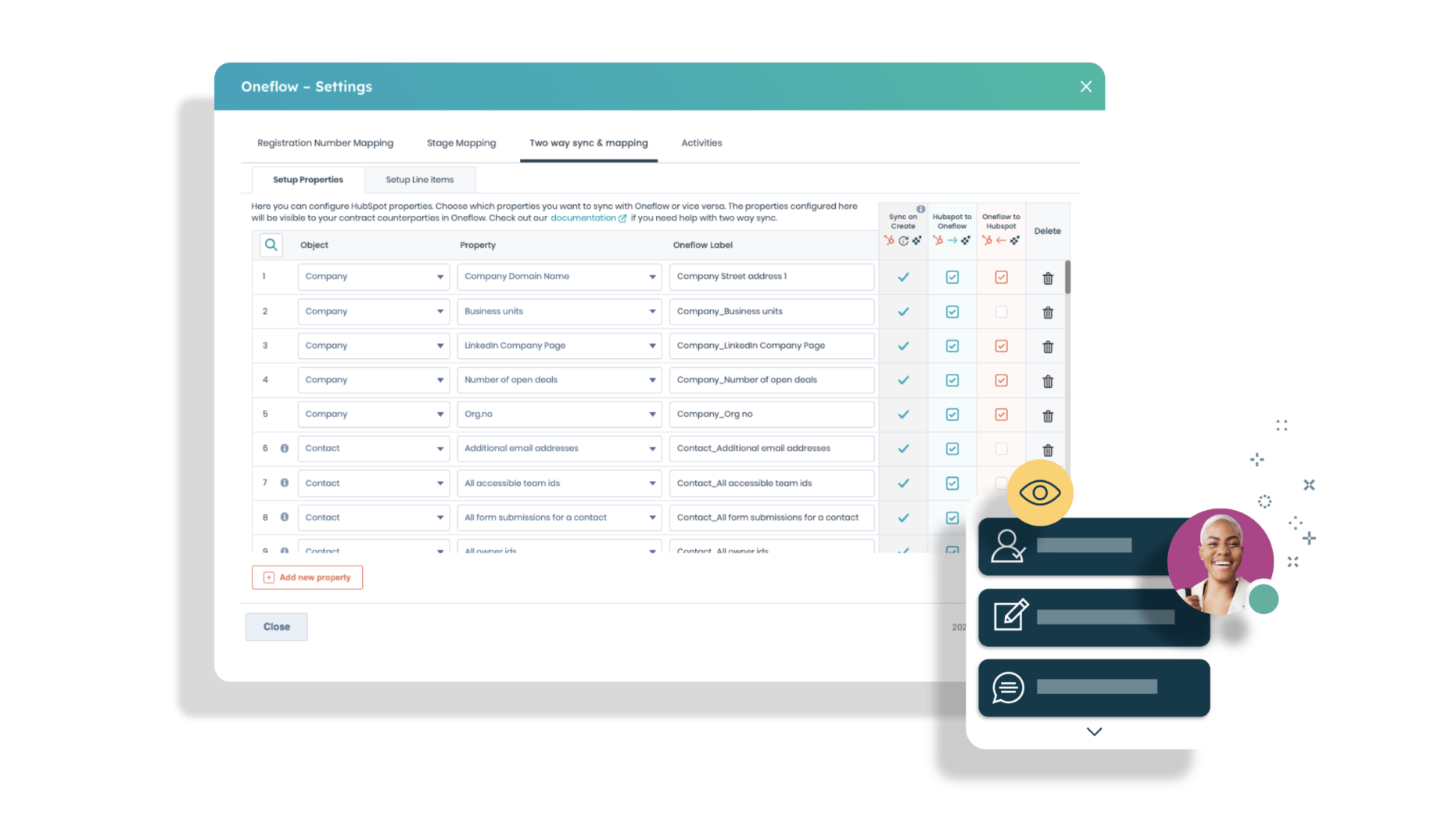Screen dimensions: 1456x819
Task: Open Business units property dropdown
Action: coord(559,311)
